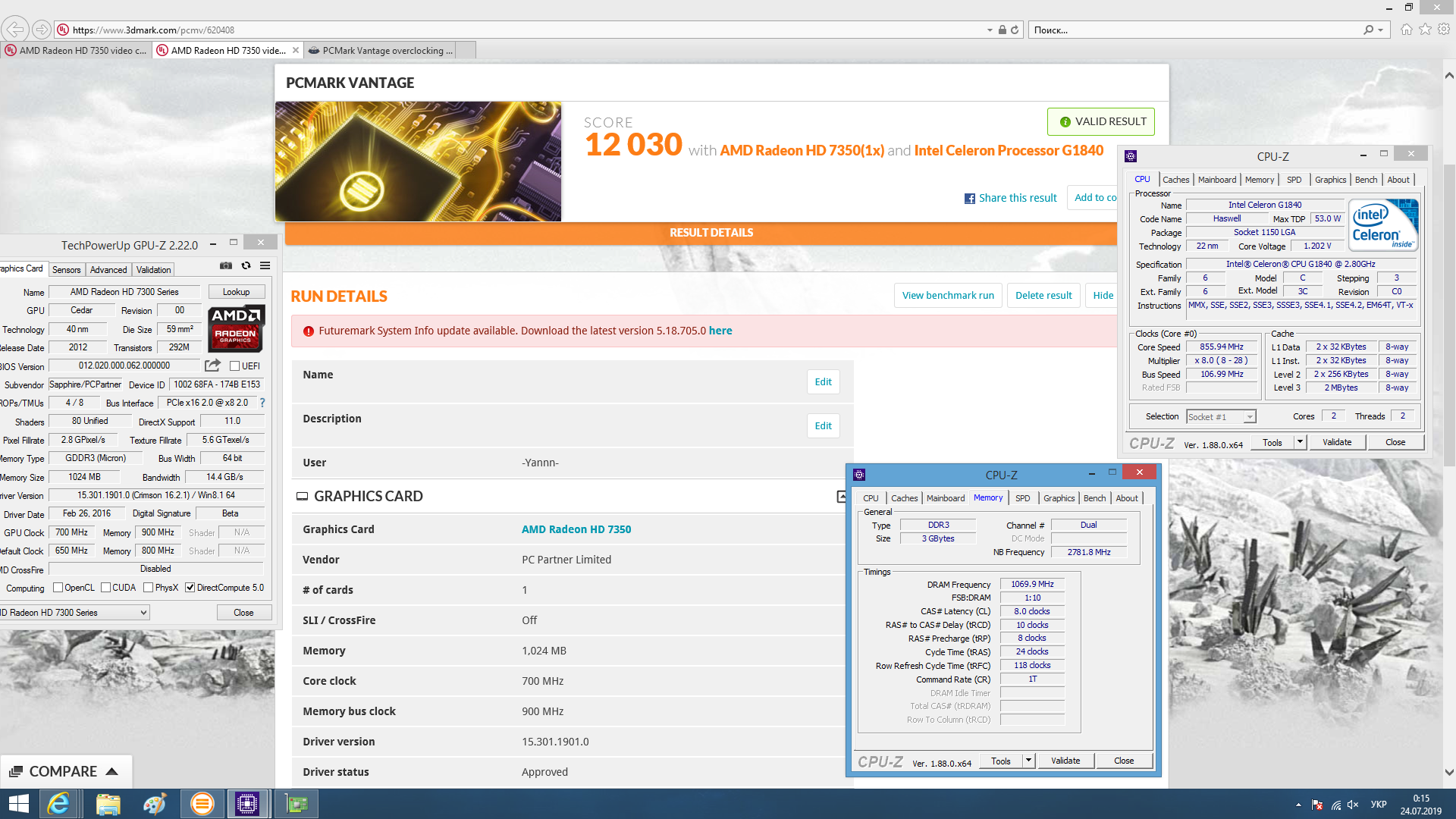Open the browser home icon
The image size is (1456, 819).
tap(1407, 30)
